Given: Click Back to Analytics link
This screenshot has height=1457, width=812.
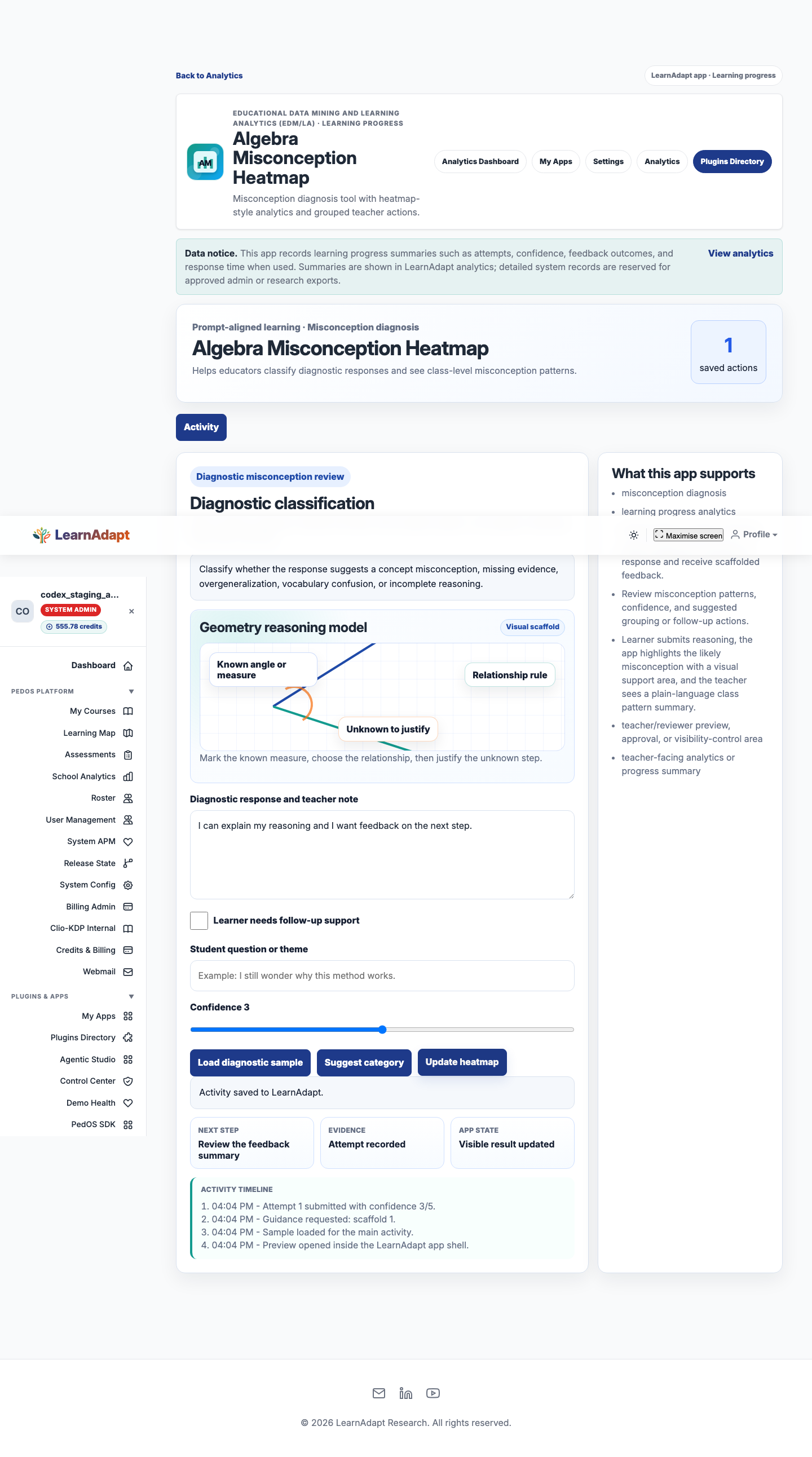Looking at the screenshot, I should 209,76.
